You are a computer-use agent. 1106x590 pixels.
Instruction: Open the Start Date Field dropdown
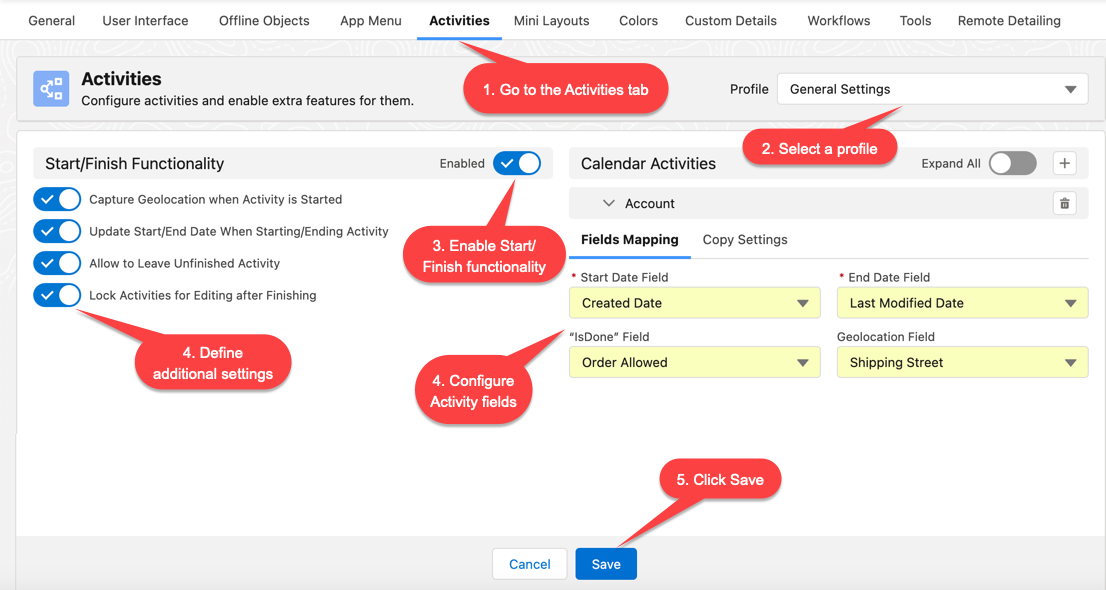(694, 302)
